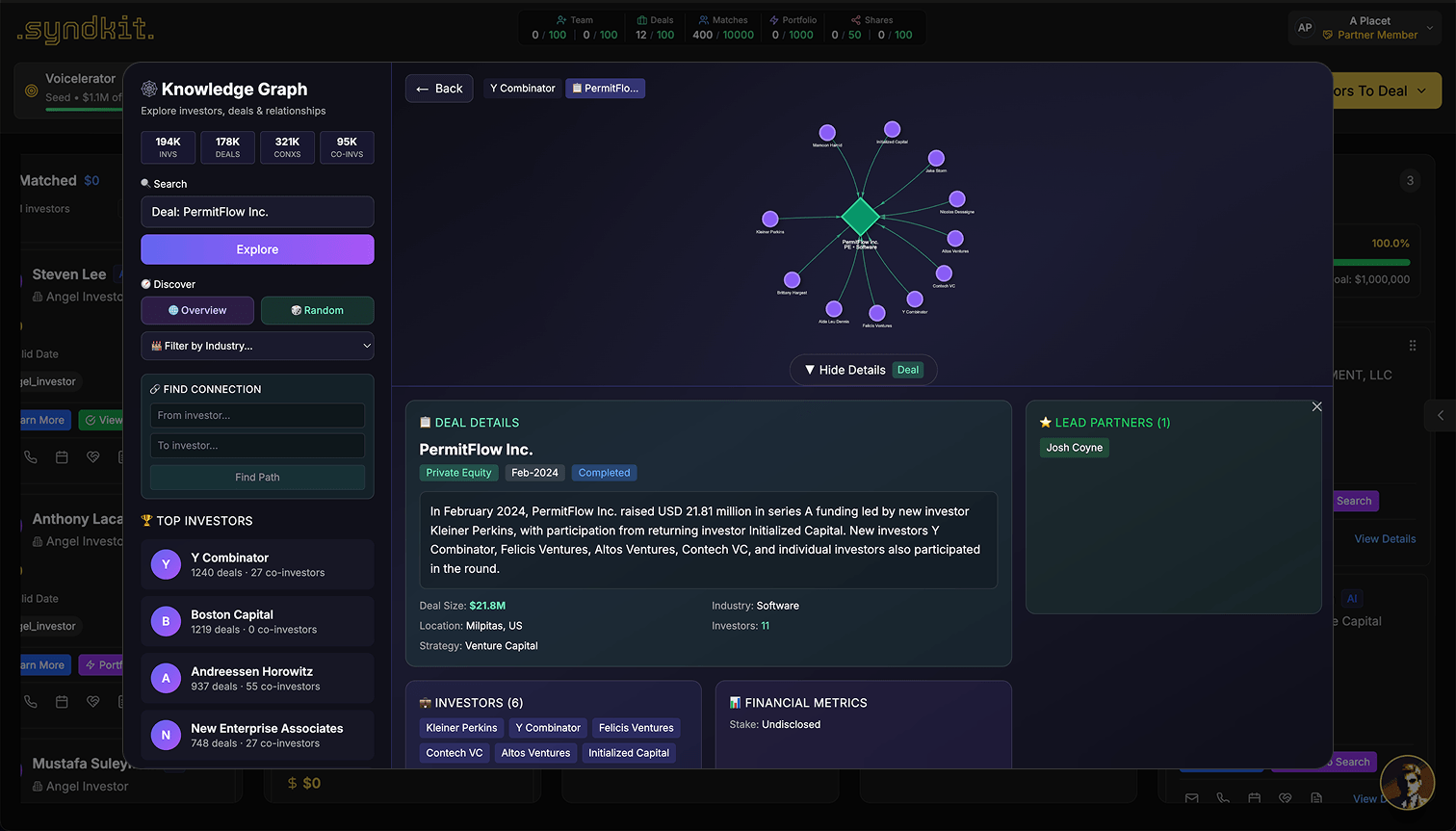Click the AP profile initials badge
1456x831 pixels.
coord(1305,28)
